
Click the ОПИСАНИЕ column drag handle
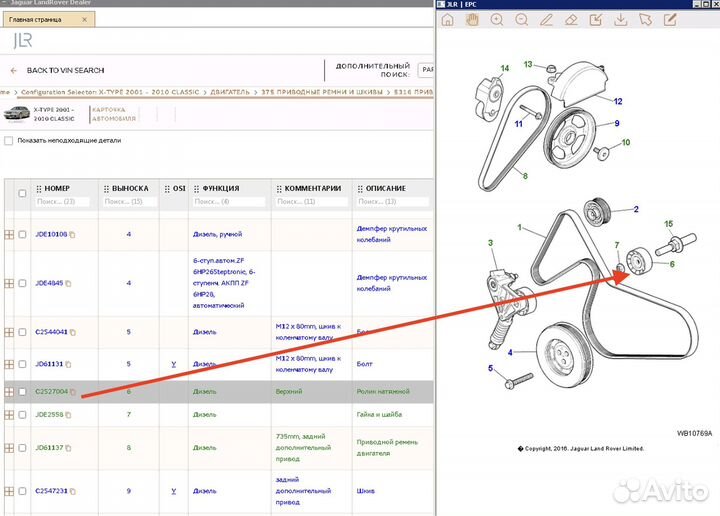pos(360,189)
